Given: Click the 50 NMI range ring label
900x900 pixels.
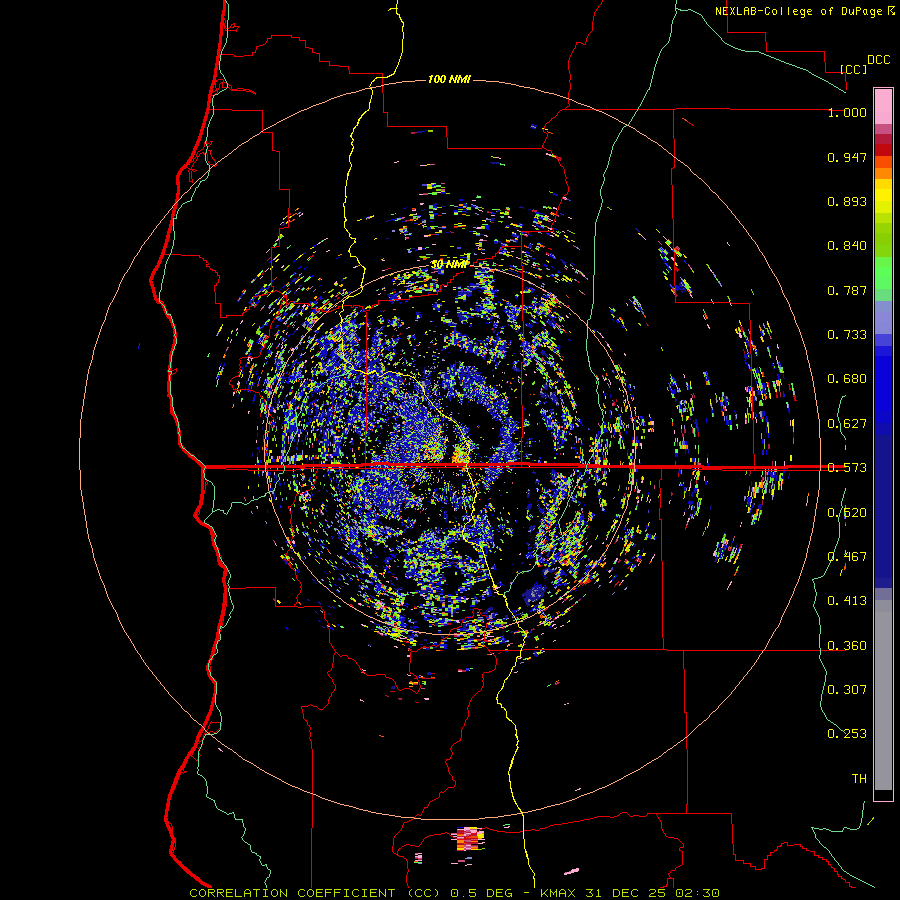Looking at the screenshot, I should tap(449, 264).
